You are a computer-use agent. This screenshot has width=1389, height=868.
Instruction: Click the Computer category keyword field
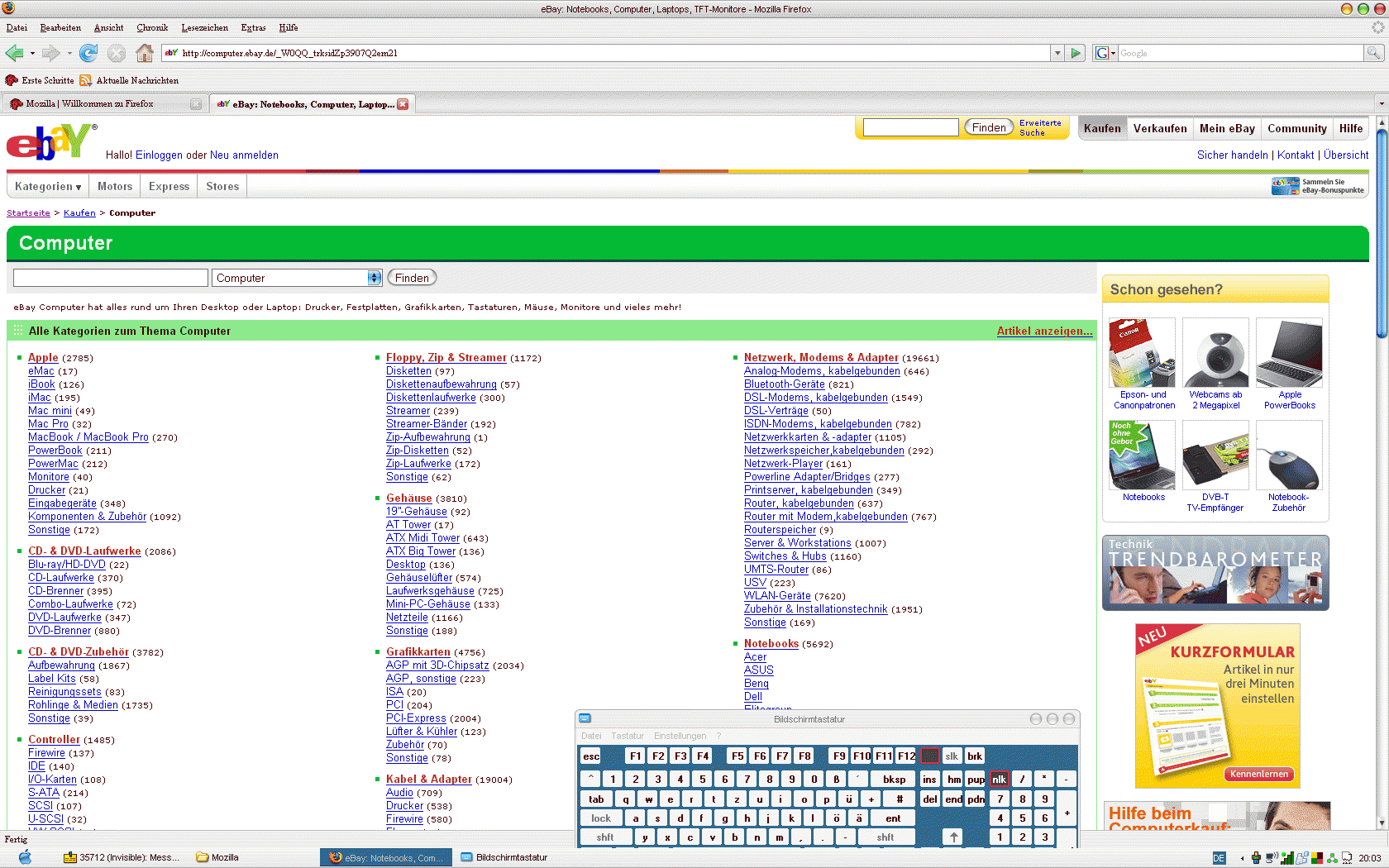(111, 278)
